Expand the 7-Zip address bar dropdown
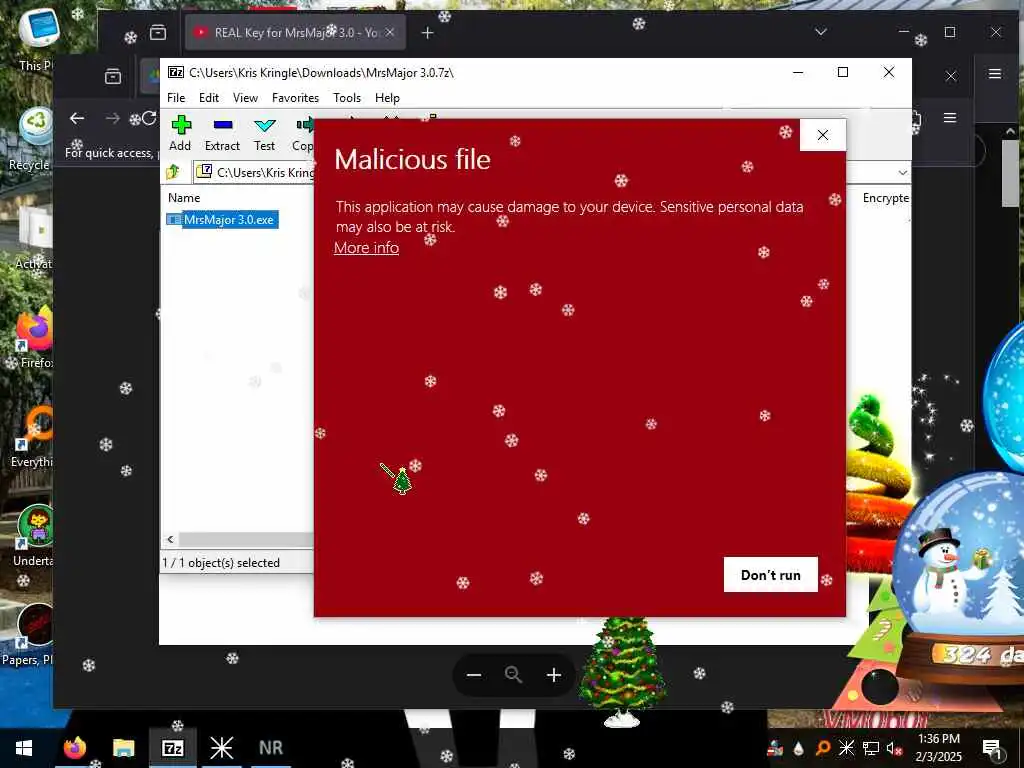 coord(903,172)
